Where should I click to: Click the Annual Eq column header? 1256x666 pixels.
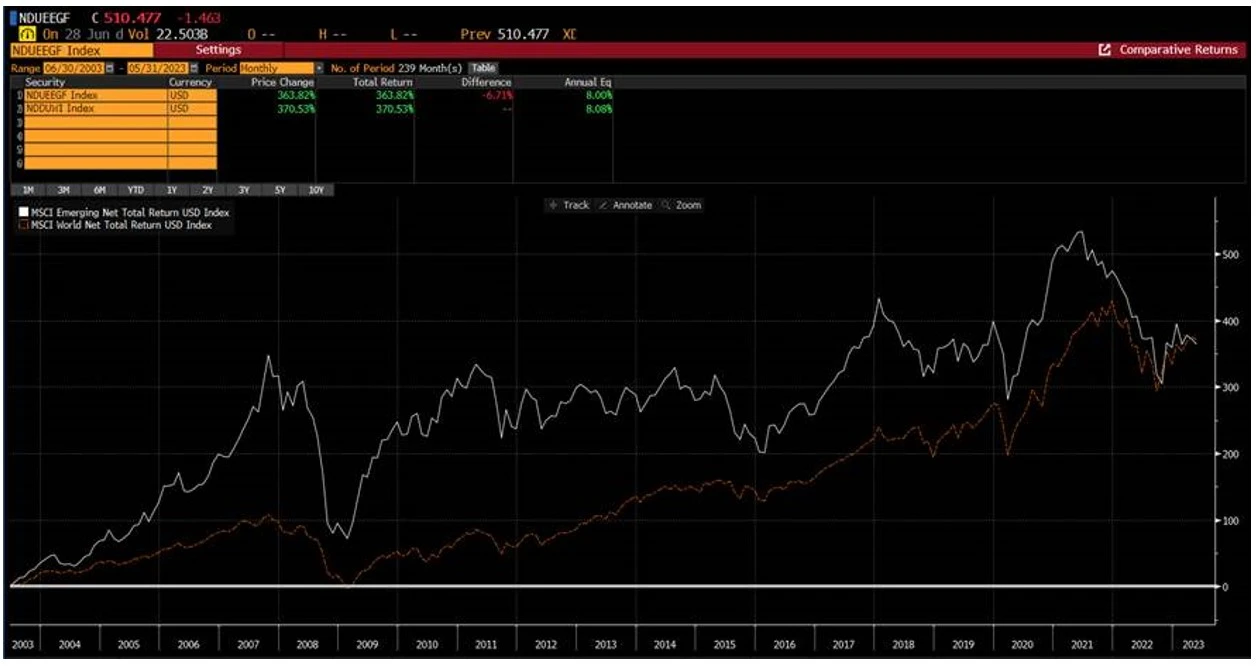tap(588, 82)
